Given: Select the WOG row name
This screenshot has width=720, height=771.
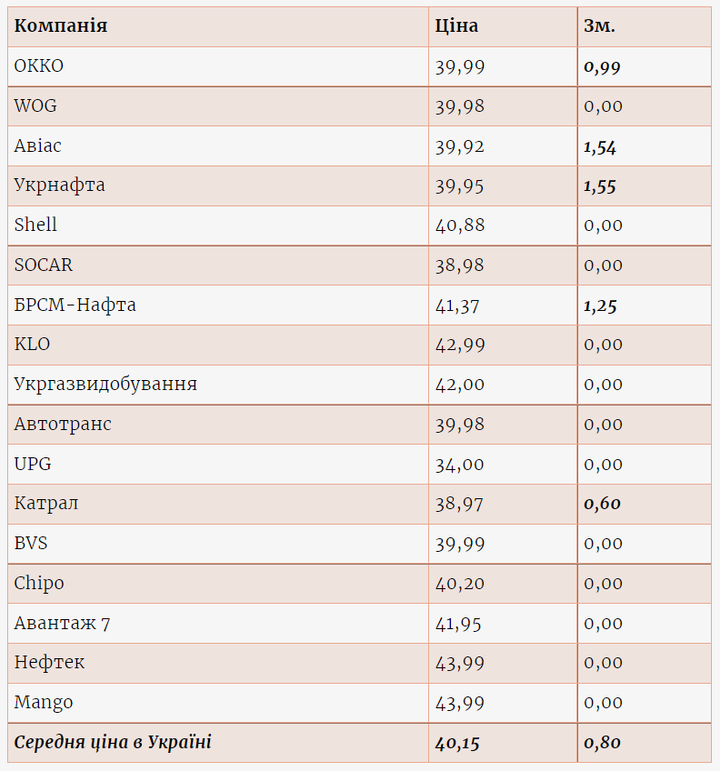Looking at the screenshot, I should coord(35,106).
